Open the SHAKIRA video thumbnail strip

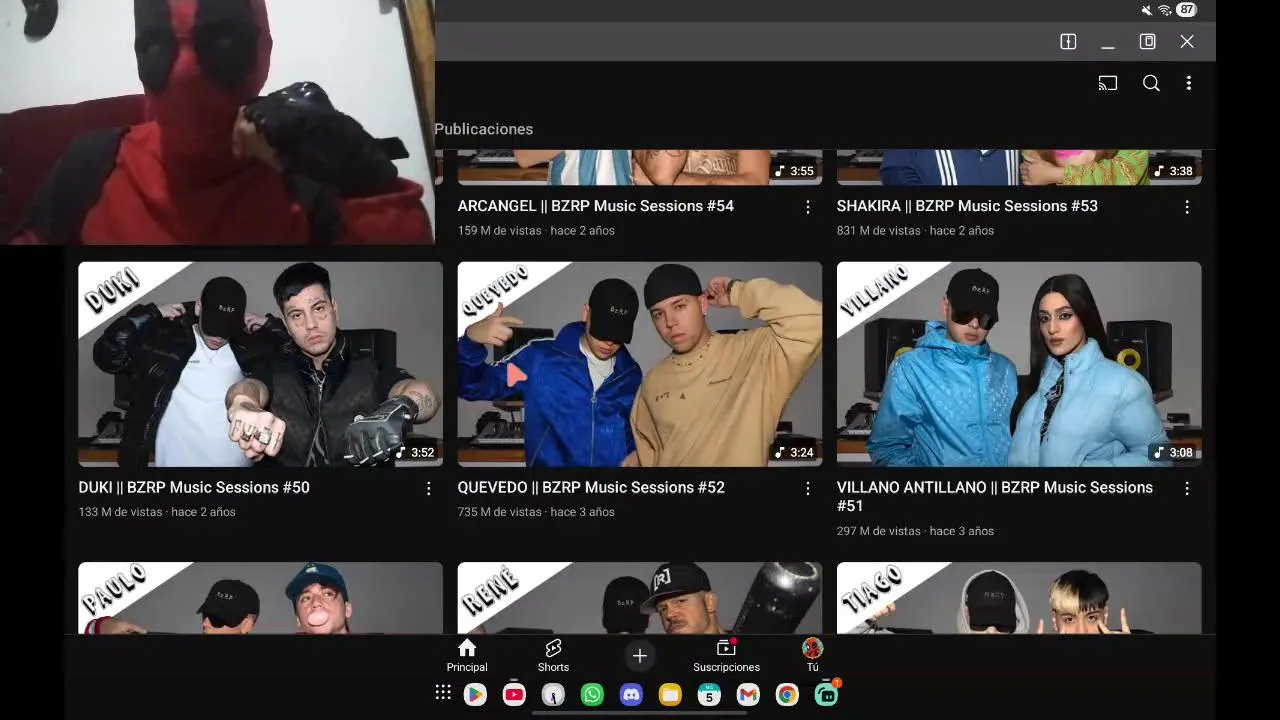point(1019,168)
